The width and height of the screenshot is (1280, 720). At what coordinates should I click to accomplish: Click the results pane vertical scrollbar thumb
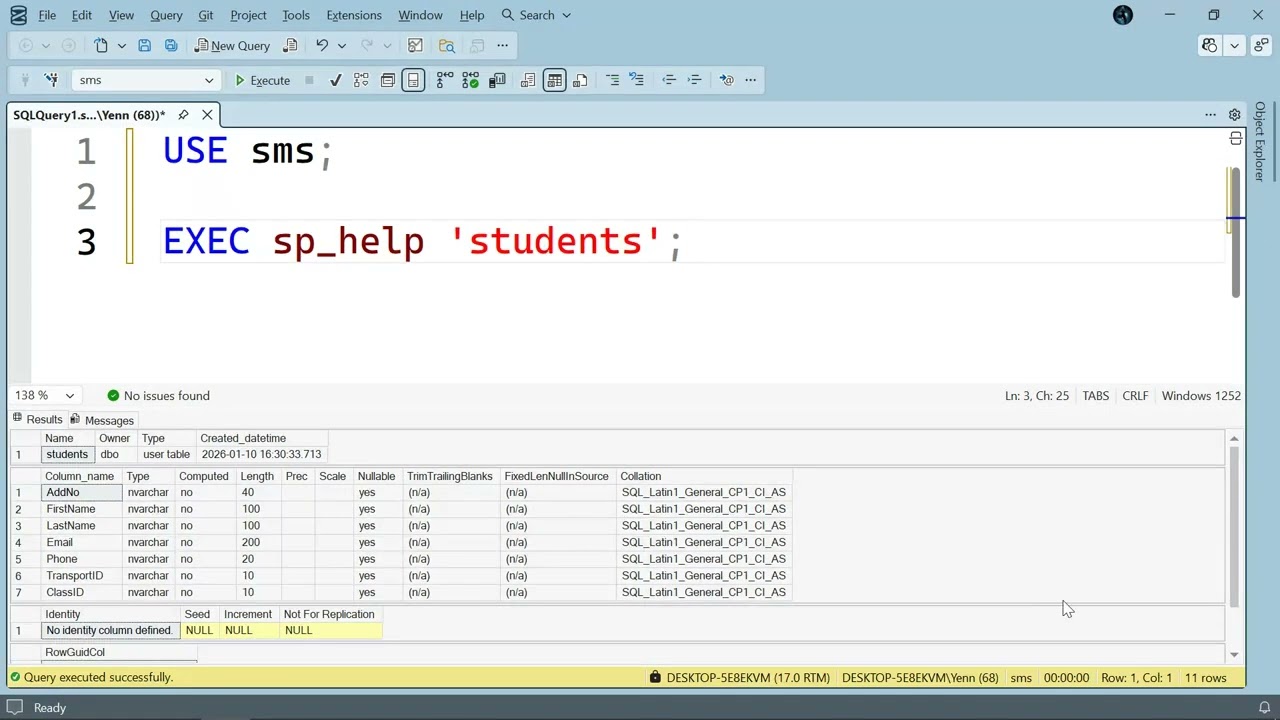tap(1234, 526)
